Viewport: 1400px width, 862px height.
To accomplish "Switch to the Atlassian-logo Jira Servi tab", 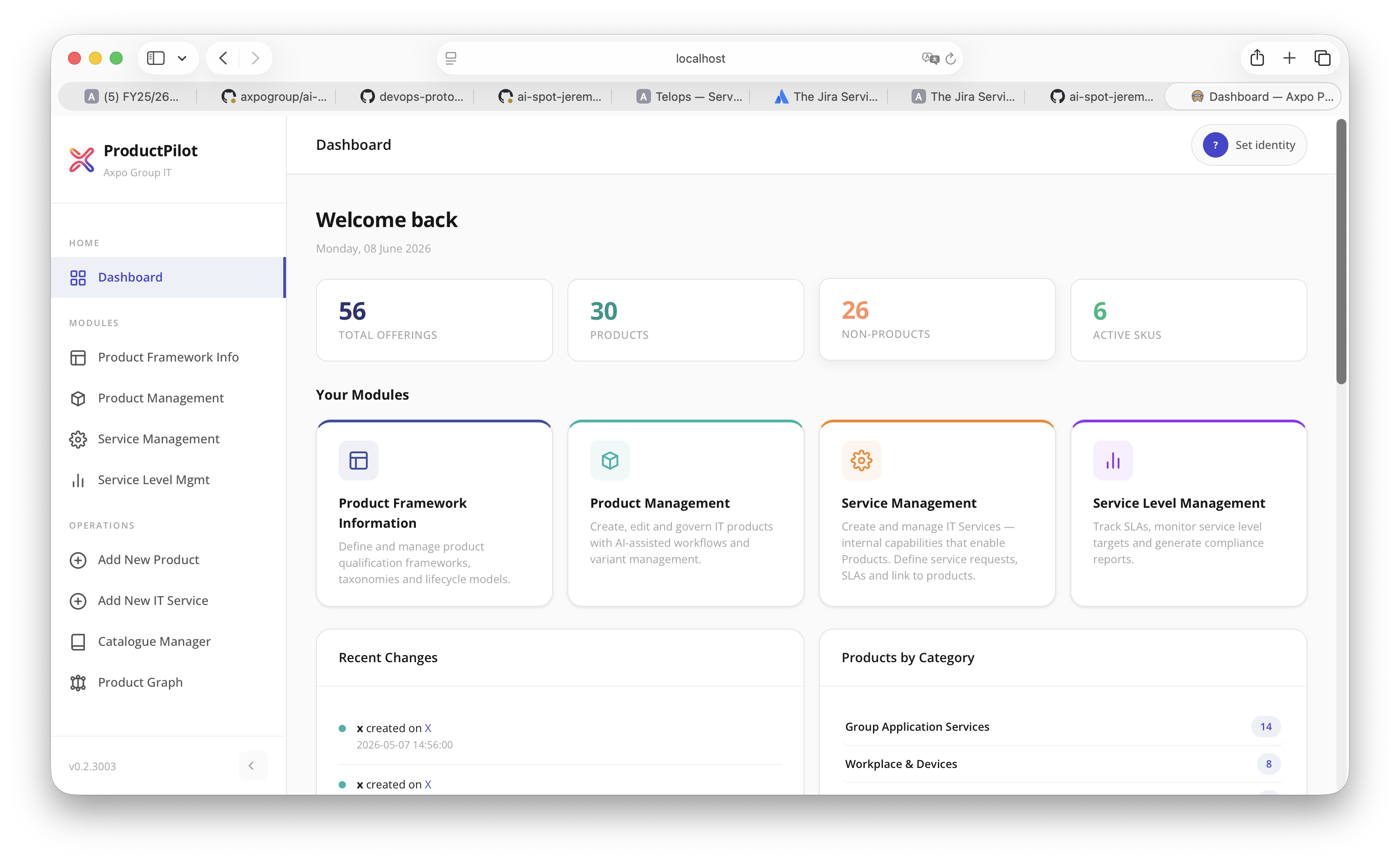I will pyautogui.click(x=826, y=96).
